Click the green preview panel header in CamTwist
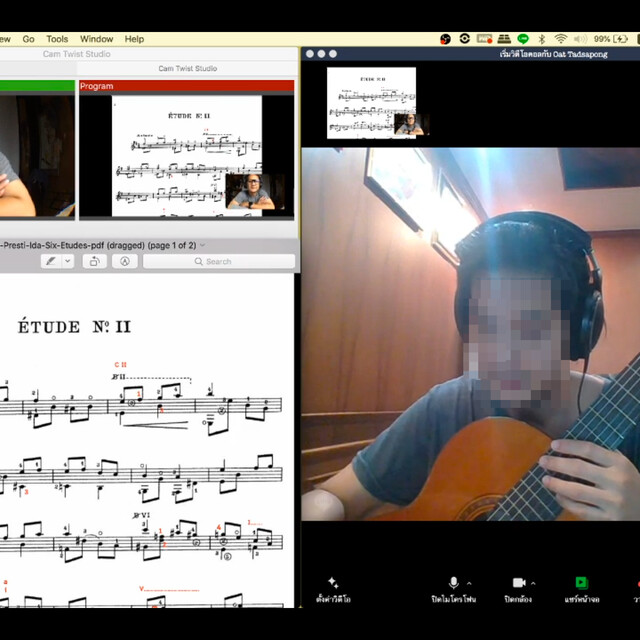 37,85
